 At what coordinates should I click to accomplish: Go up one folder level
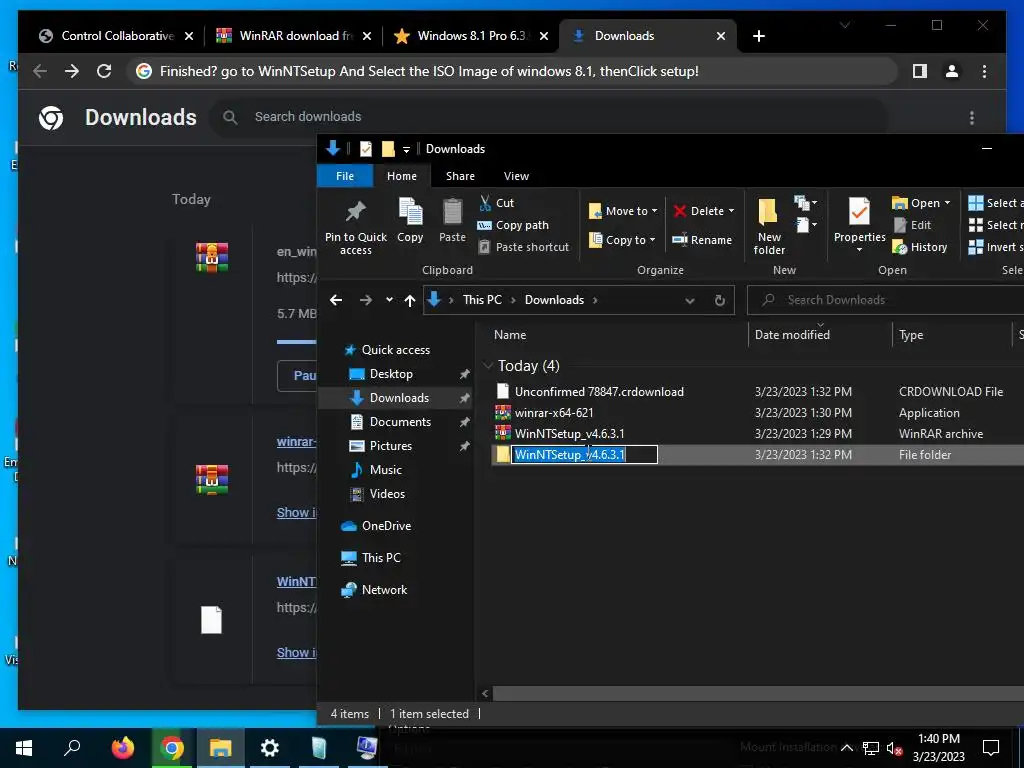tap(409, 300)
